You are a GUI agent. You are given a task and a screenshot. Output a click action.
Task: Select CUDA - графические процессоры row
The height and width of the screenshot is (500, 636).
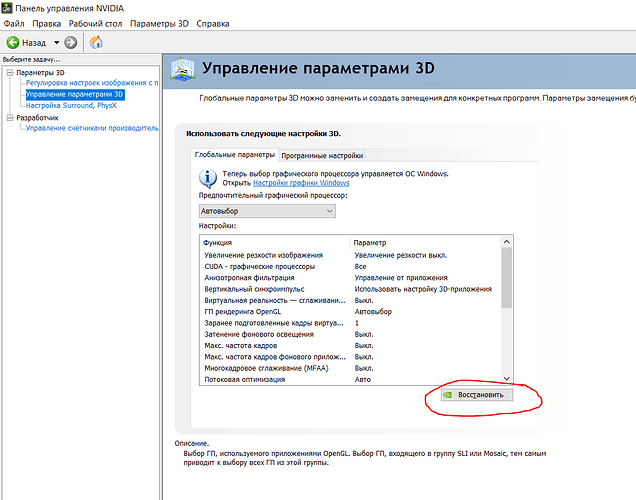pos(350,266)
